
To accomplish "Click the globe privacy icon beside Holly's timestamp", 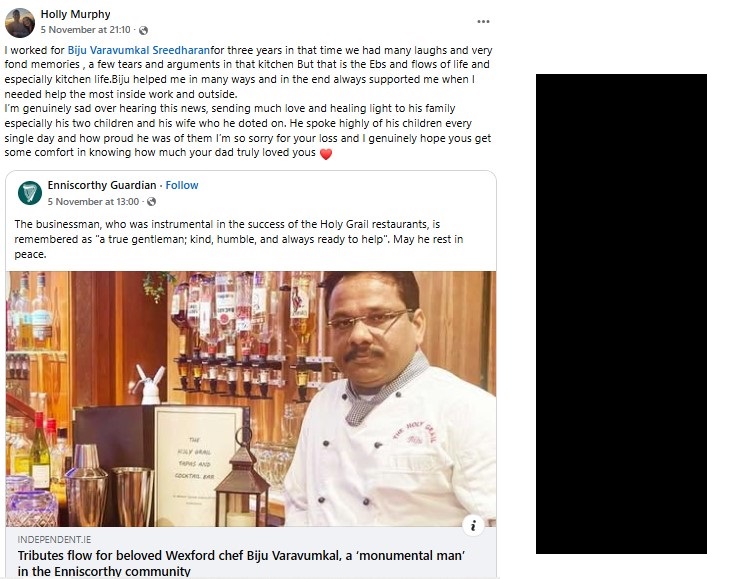I will point(143,30).
